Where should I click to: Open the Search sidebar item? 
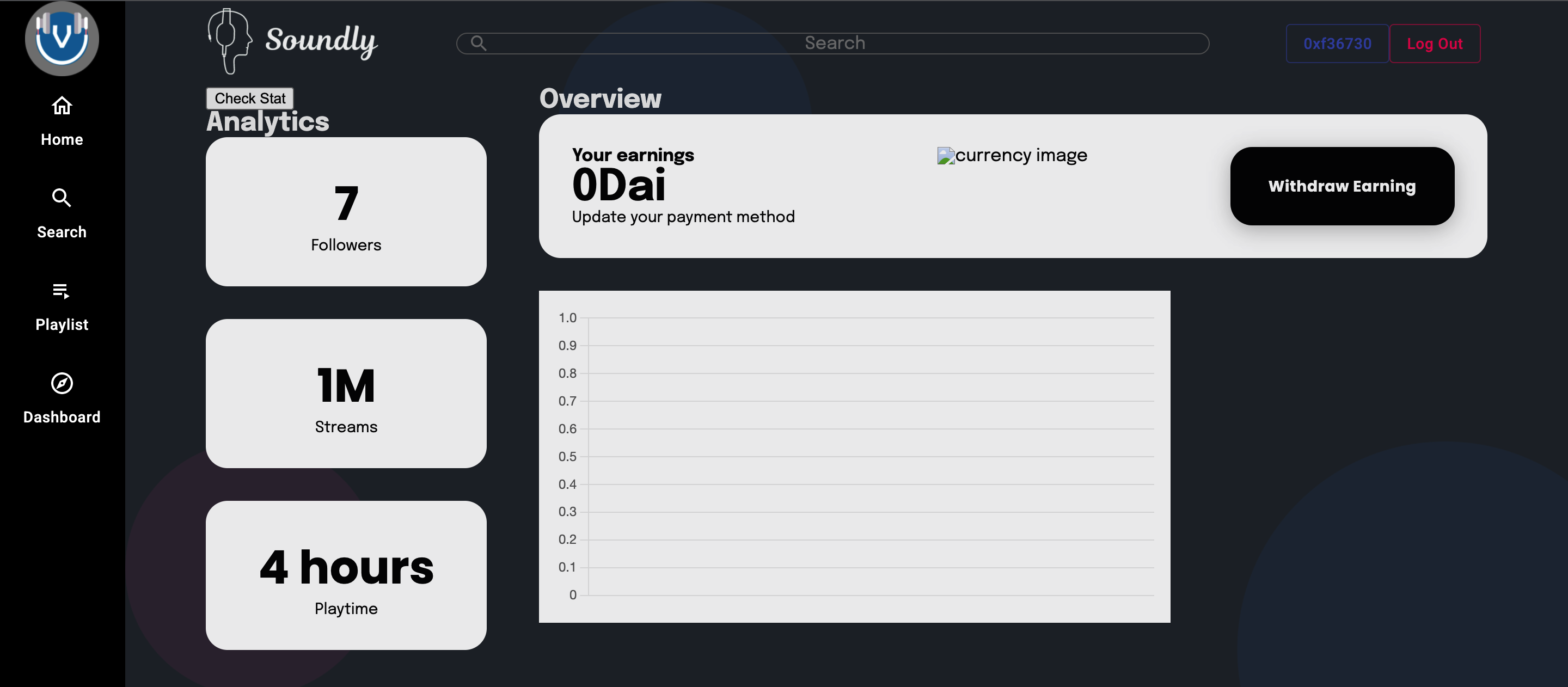62,232
